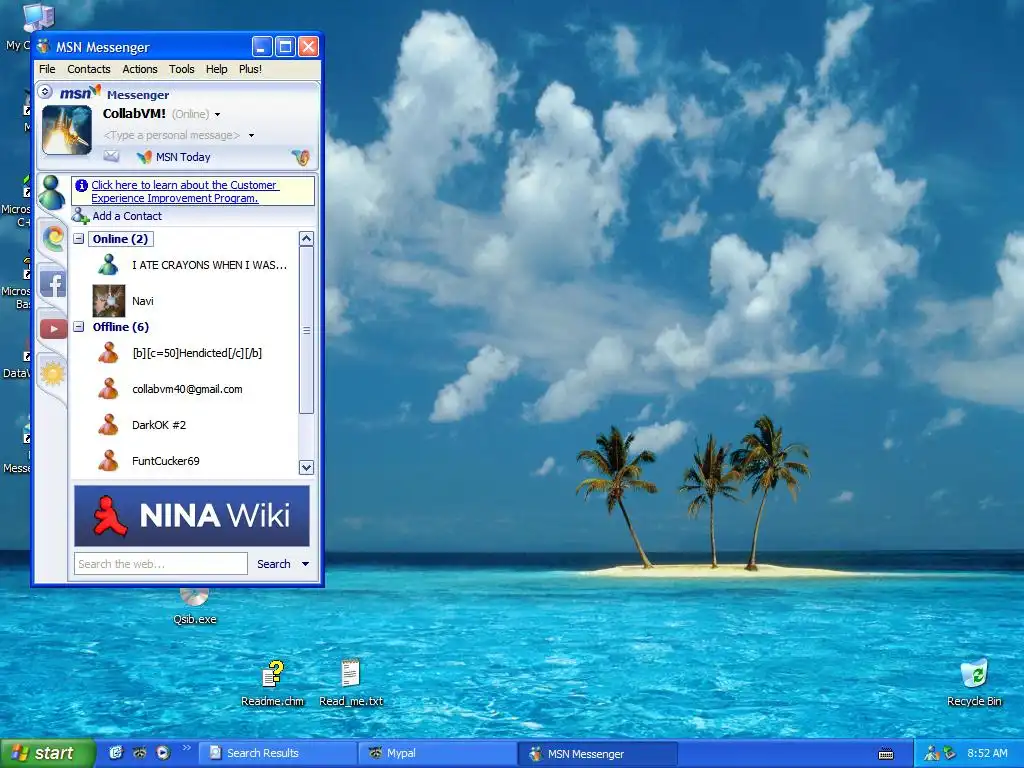
Task: Click the Add a Contact link
Action: (127, 216)
